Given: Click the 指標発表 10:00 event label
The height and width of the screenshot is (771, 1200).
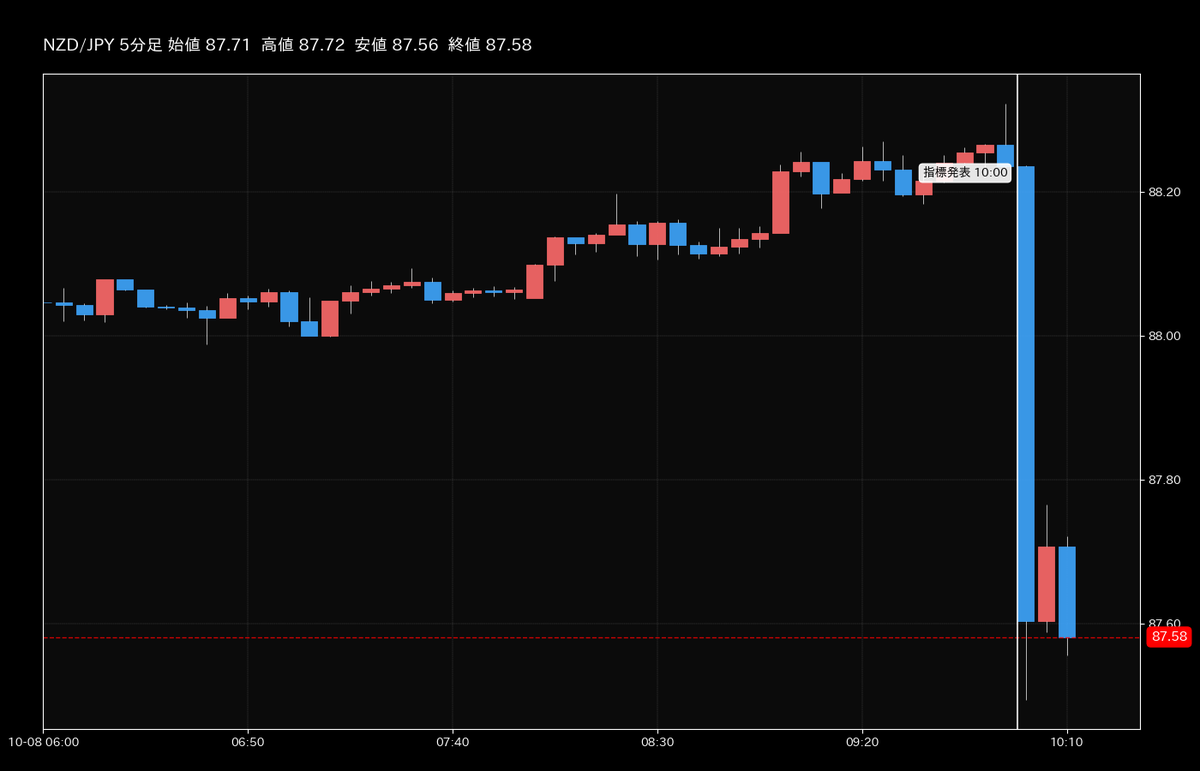Looking at the screenshot, I should (966, 171).
